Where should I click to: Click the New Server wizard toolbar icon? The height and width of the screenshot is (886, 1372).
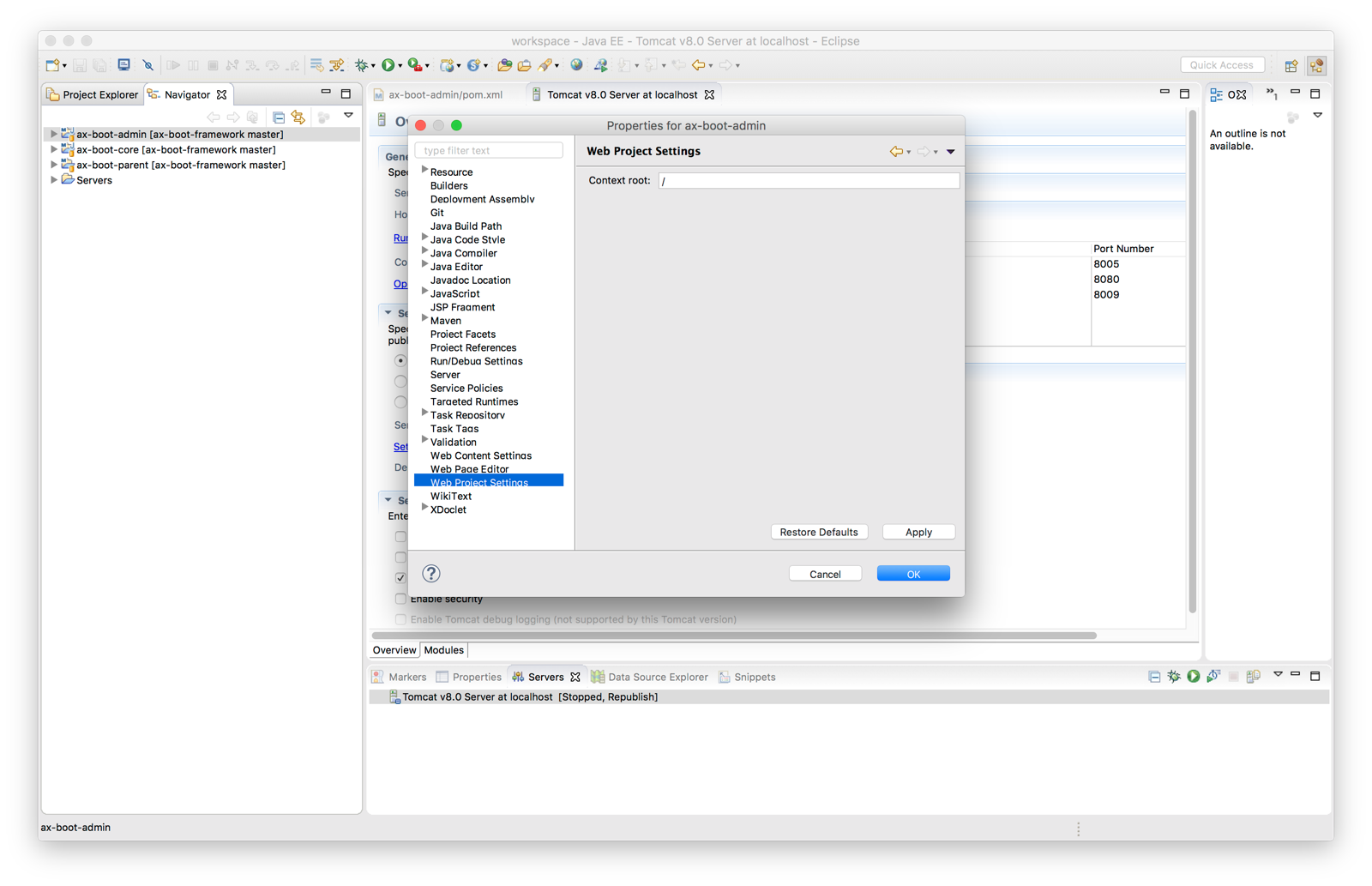[447, 65]
